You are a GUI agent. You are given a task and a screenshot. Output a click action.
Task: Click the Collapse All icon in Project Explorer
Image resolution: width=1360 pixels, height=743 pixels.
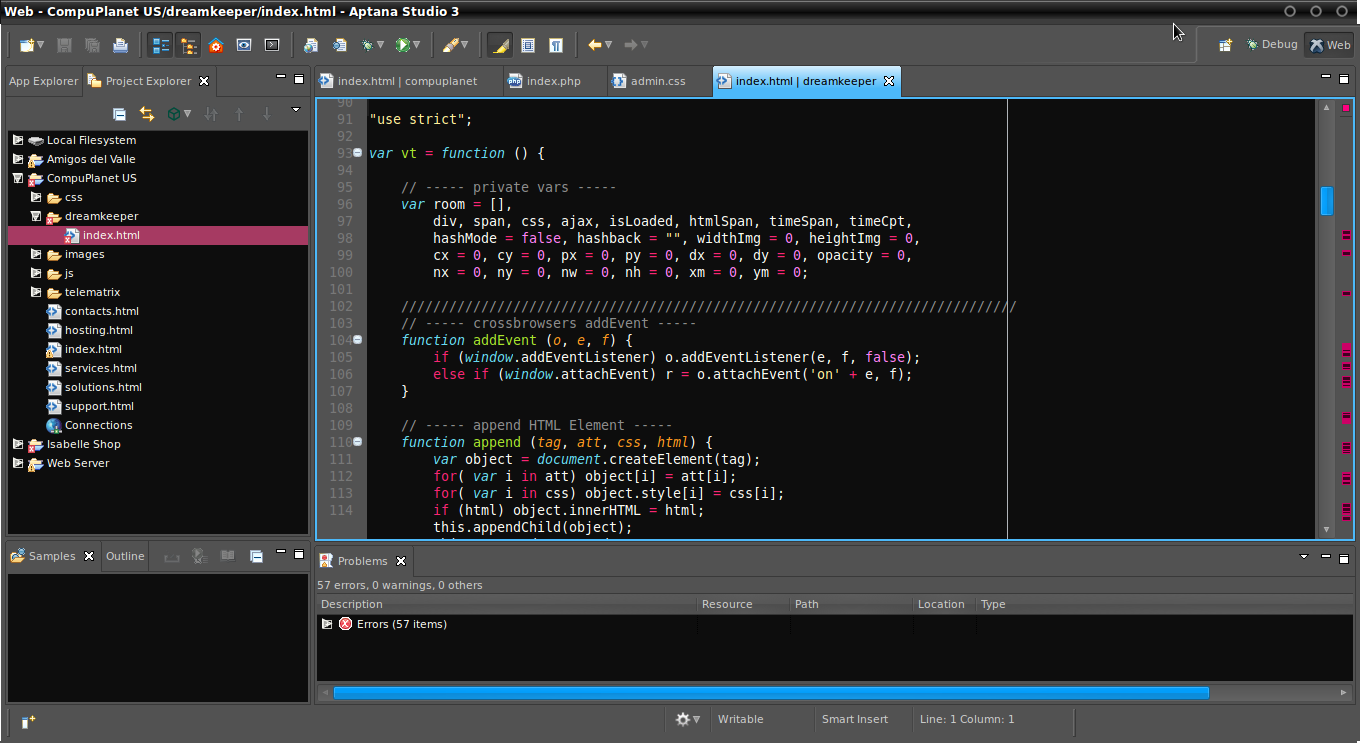[x=119, y=114]
